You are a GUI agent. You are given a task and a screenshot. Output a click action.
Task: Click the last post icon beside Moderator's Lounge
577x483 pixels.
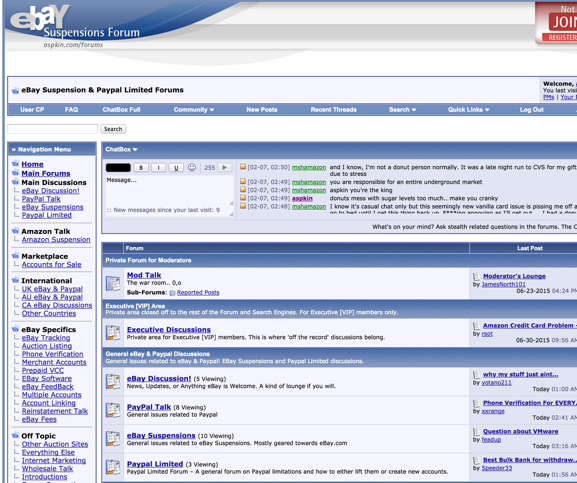(477, 277)
